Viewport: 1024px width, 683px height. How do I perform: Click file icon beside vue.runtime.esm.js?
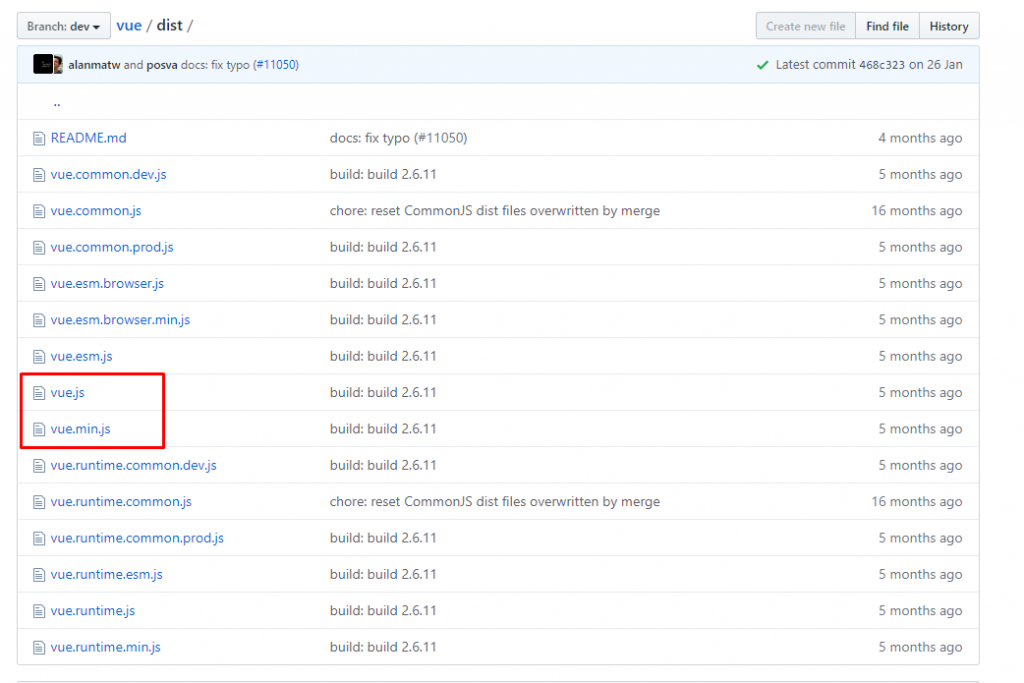(39, 575)
